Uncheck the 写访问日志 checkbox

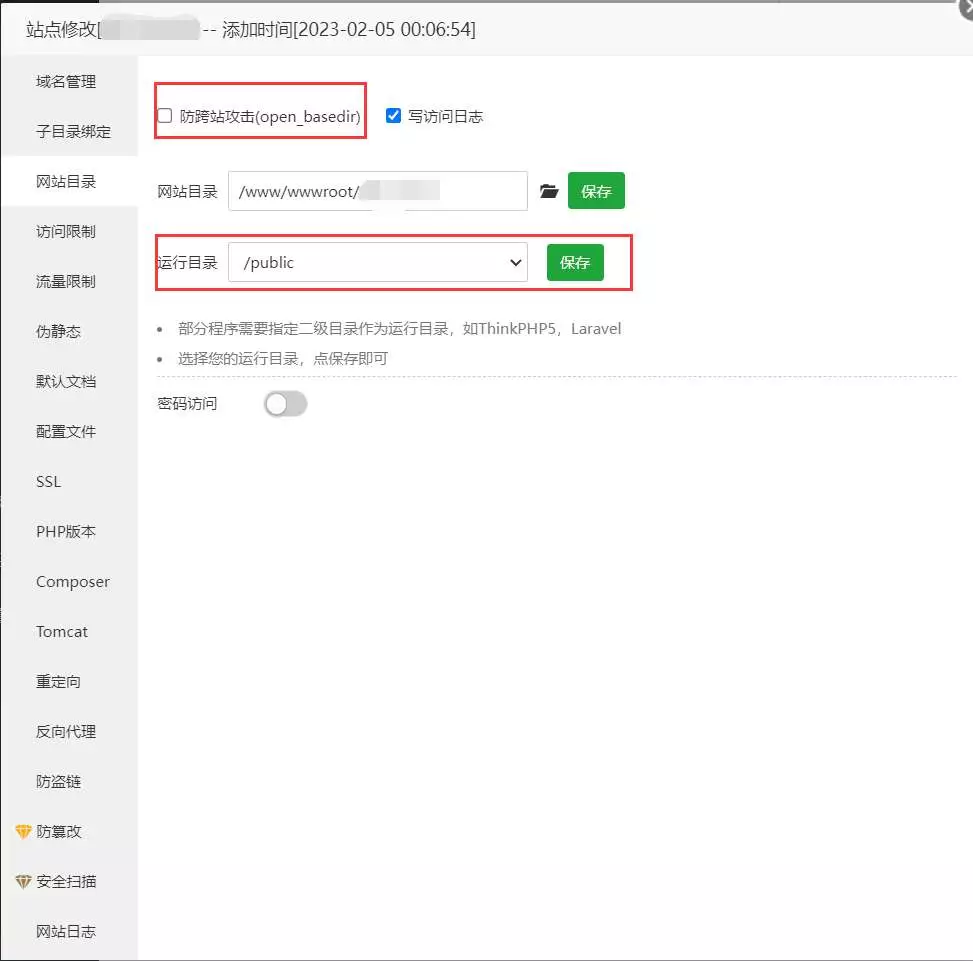coord(393,116)
